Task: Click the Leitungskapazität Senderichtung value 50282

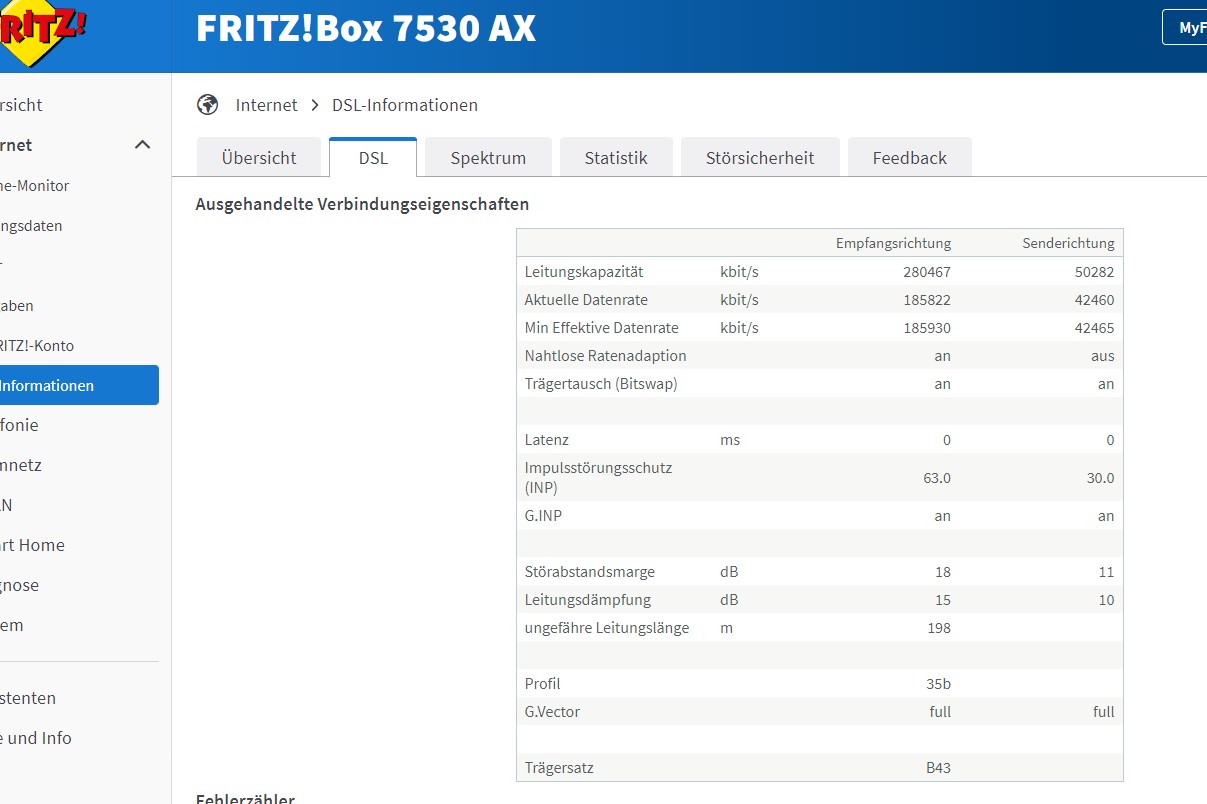Action: [x=1092, y=272]
